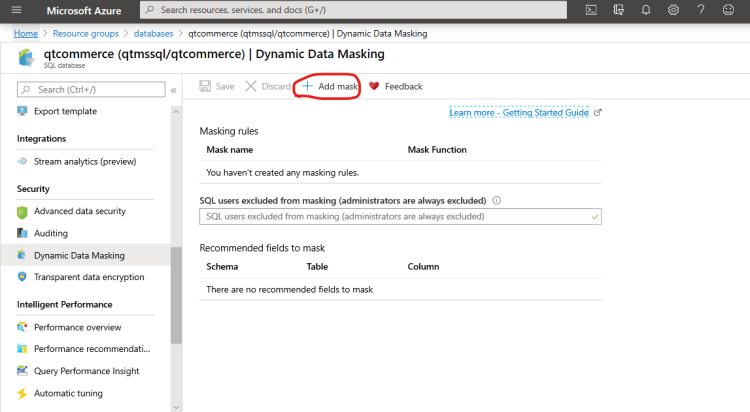
Task: Select Dynamic Data Masking in sidebar
Action: pos(79,255)
